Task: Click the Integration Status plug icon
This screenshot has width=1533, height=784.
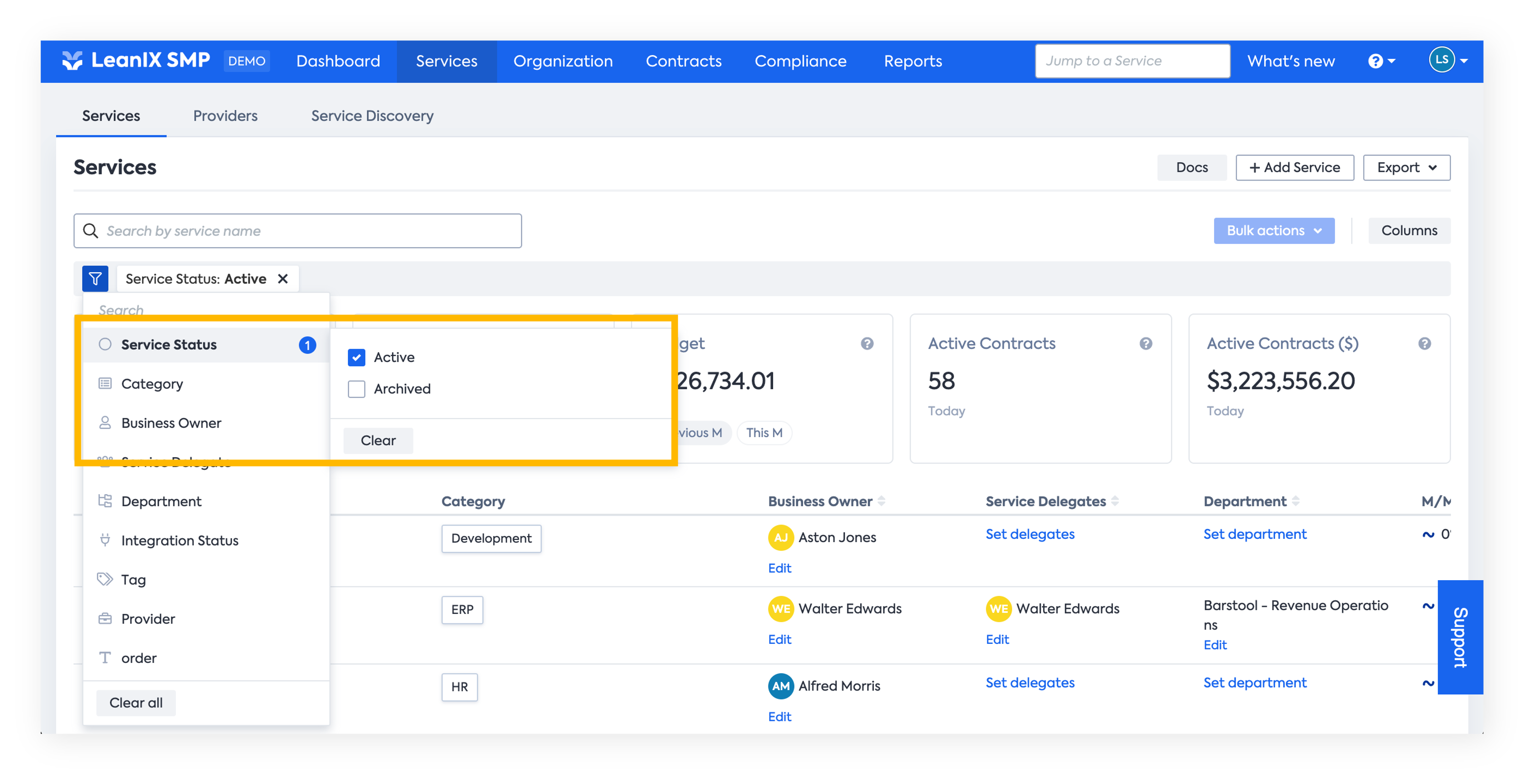Action: [105, 540]
